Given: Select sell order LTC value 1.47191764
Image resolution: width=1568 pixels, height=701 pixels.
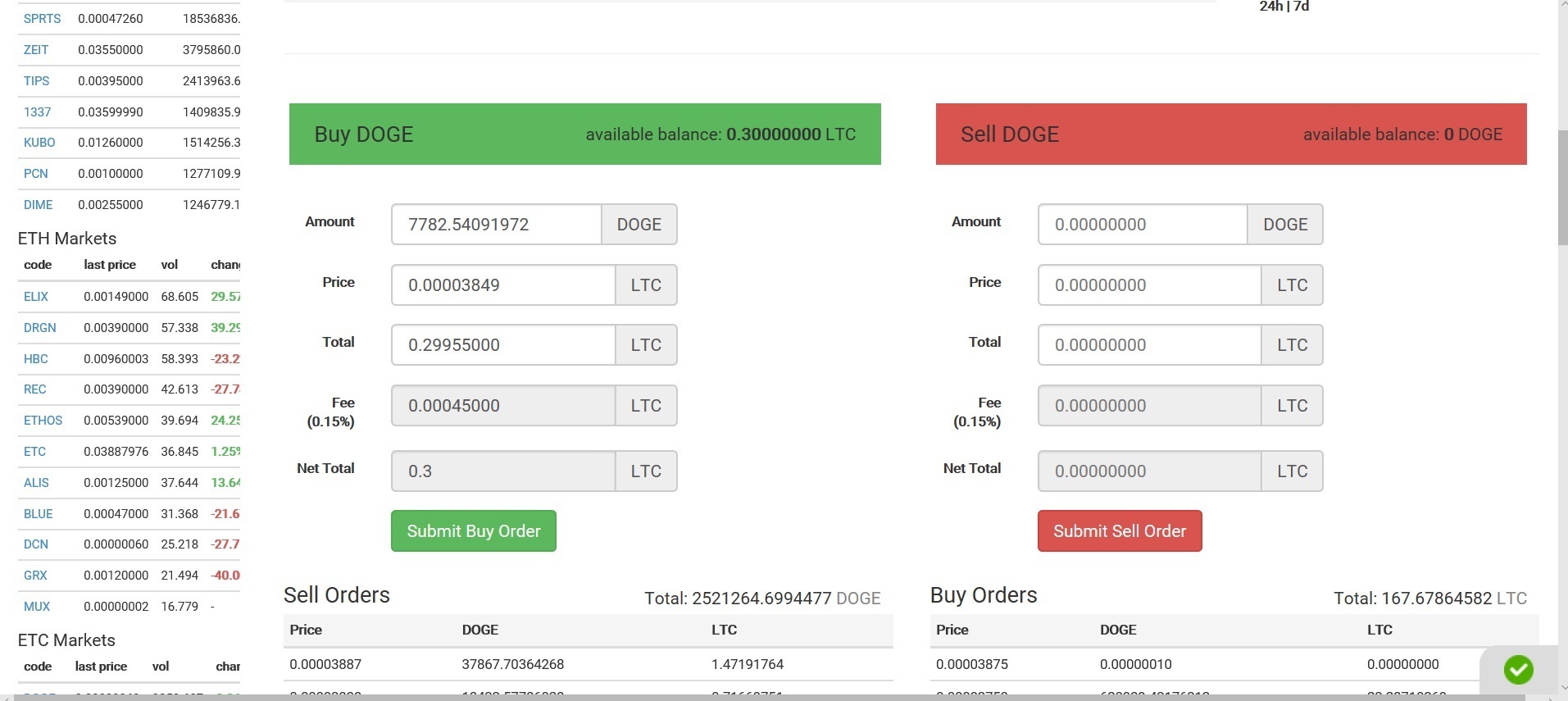Looking at the screenshot, I should 748,663.
